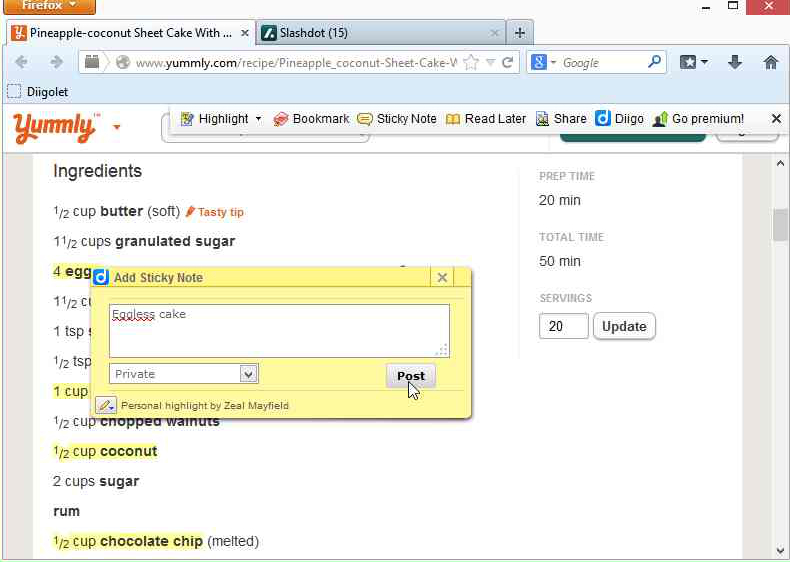Open the Tasty tip link

(215, 212)
